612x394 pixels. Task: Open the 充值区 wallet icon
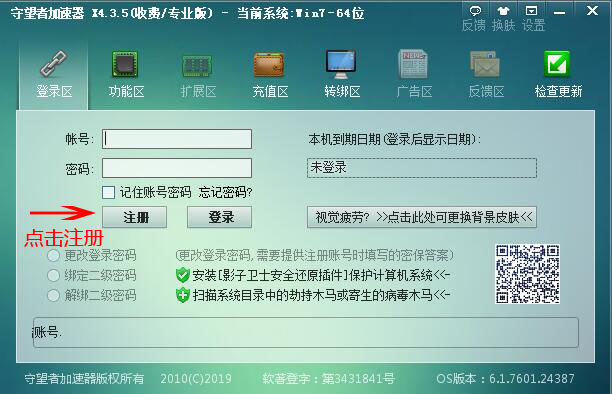pyautogui.click(x=269, y=64)
